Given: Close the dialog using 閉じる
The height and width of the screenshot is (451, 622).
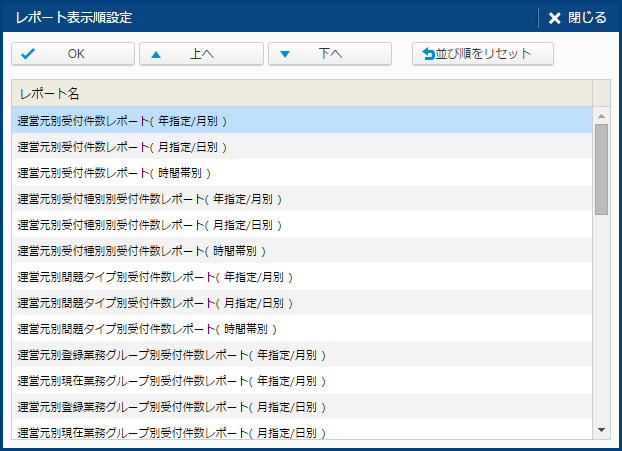Looking at the screenshot, I should (x=577, y=17).
